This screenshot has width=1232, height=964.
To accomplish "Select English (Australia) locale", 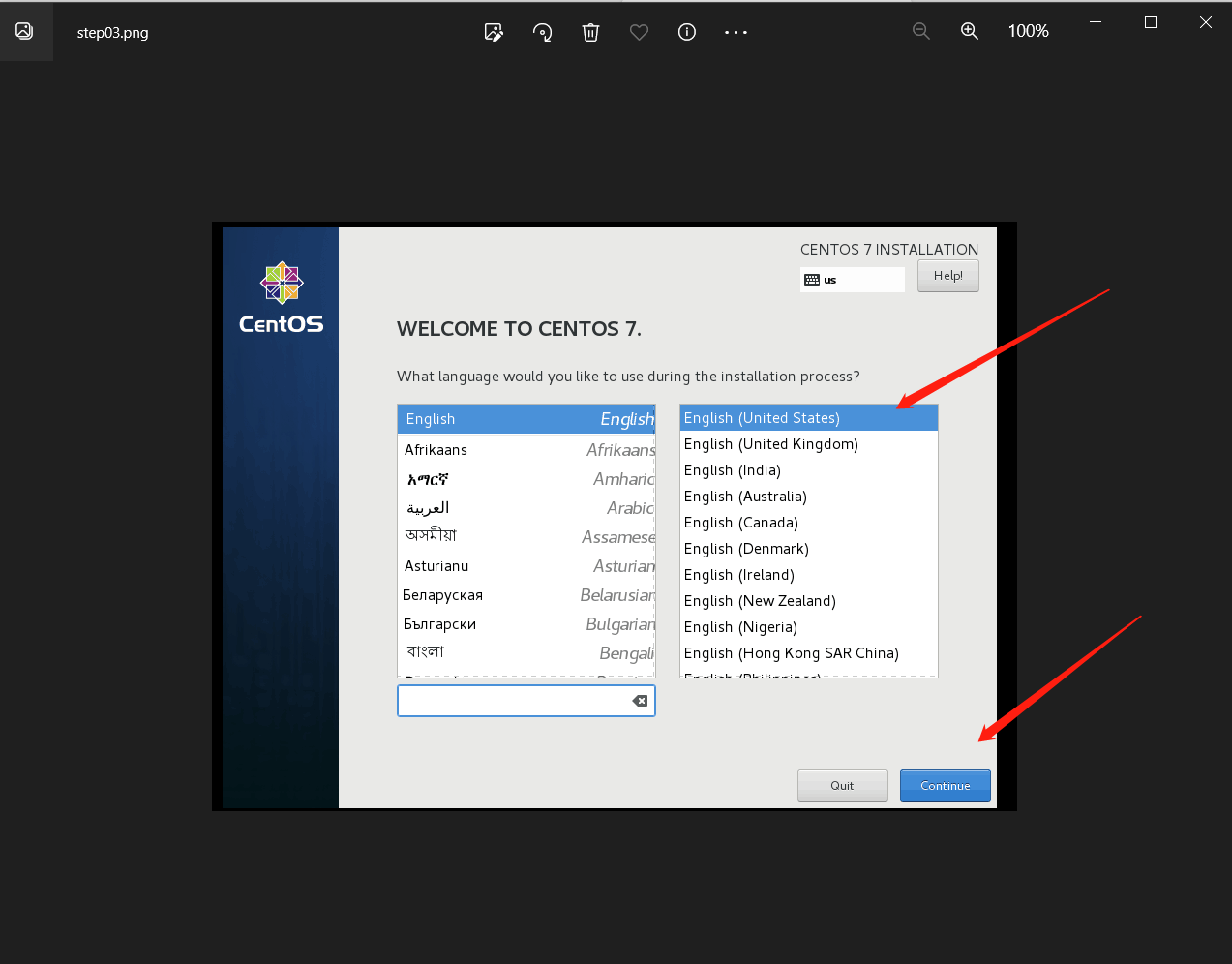I will 809,497.
